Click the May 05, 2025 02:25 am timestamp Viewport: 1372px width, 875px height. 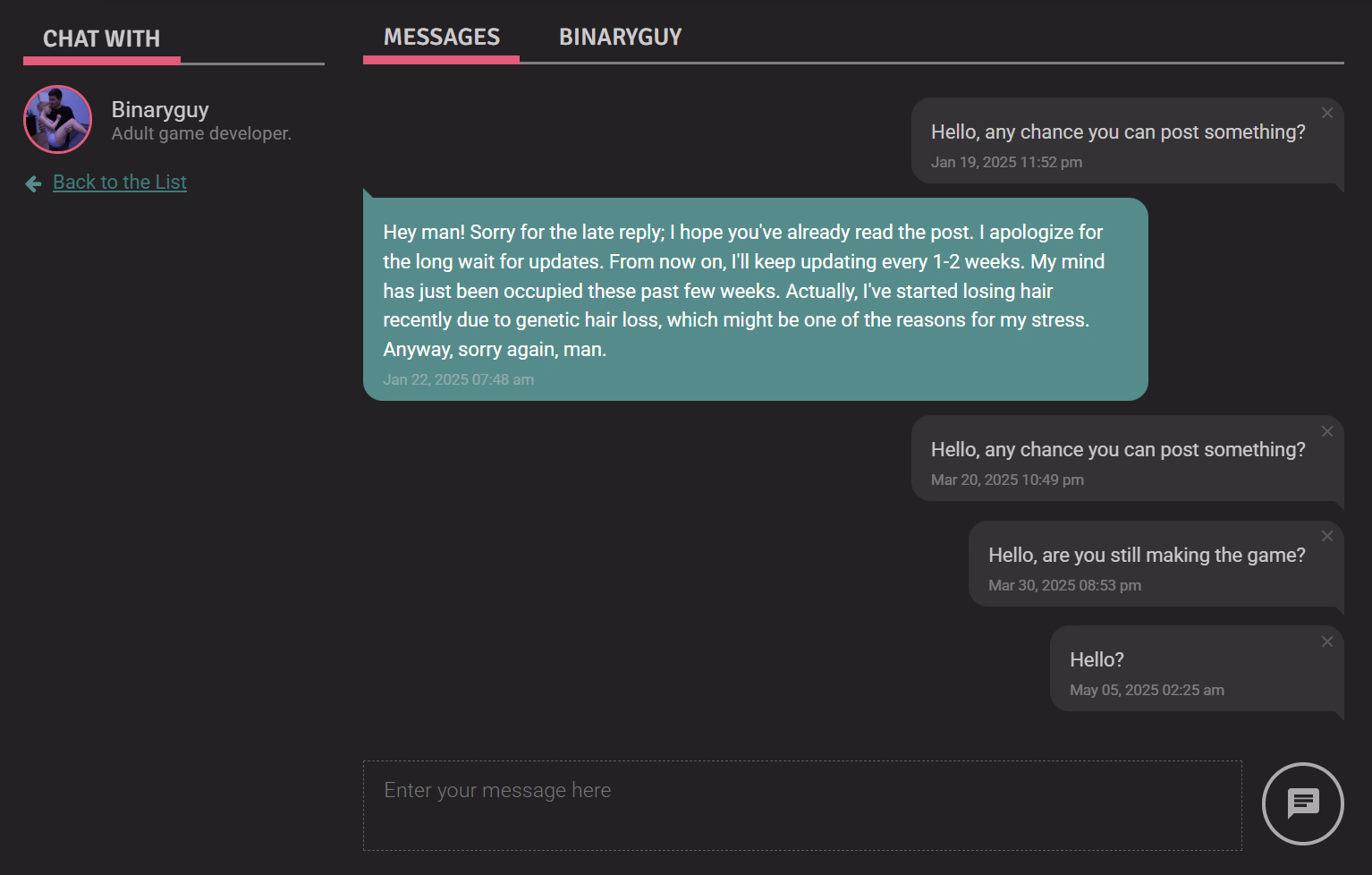[1147, 690]
